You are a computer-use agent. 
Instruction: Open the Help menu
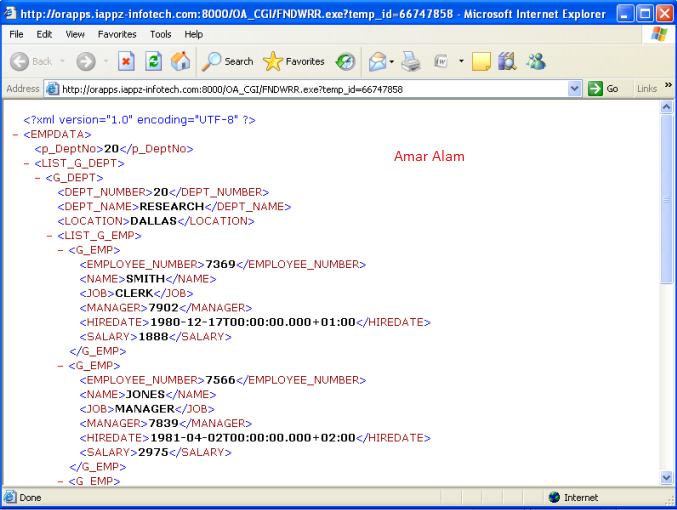(193, 34)
